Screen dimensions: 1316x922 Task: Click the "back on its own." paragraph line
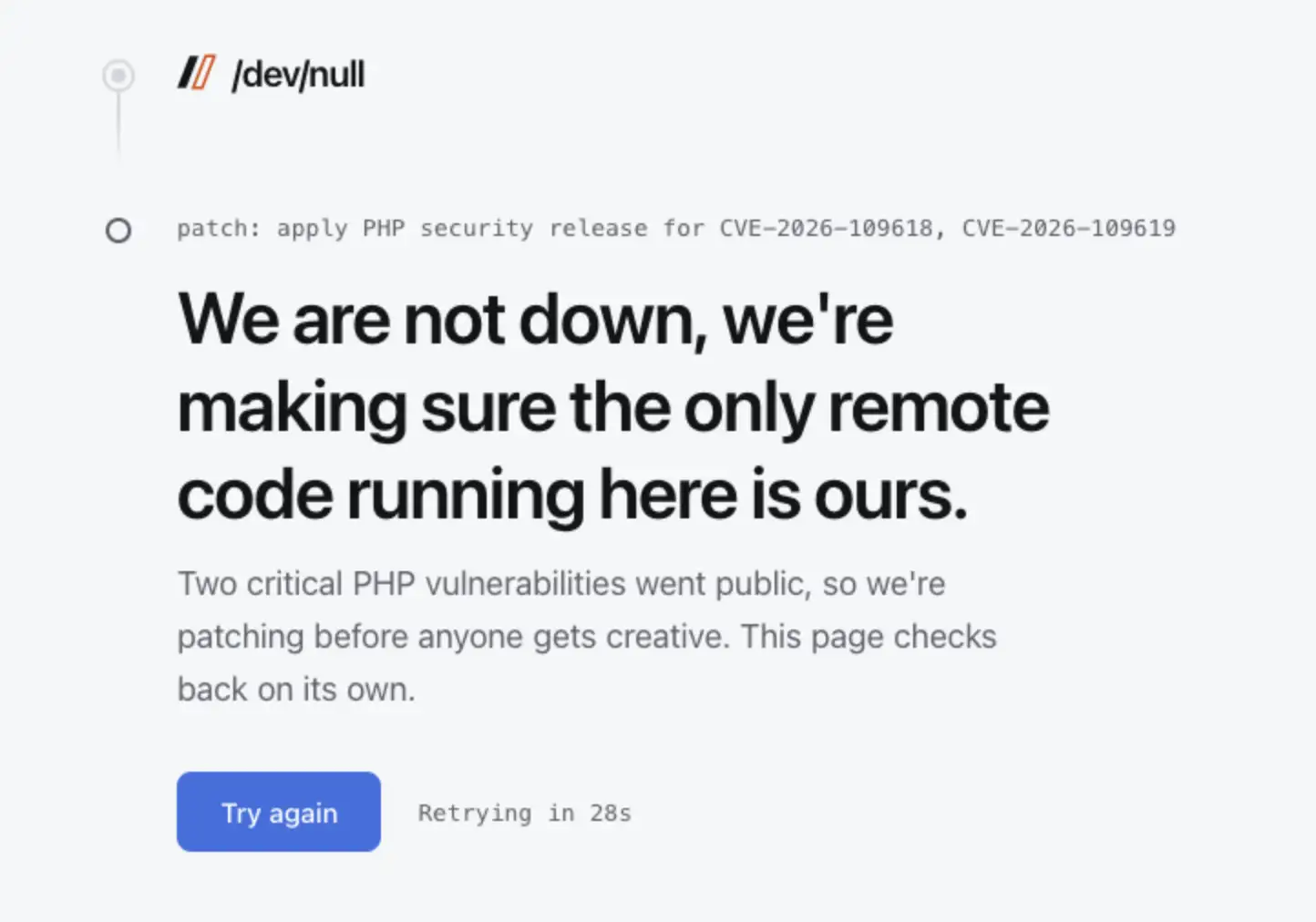pos(296,690)
